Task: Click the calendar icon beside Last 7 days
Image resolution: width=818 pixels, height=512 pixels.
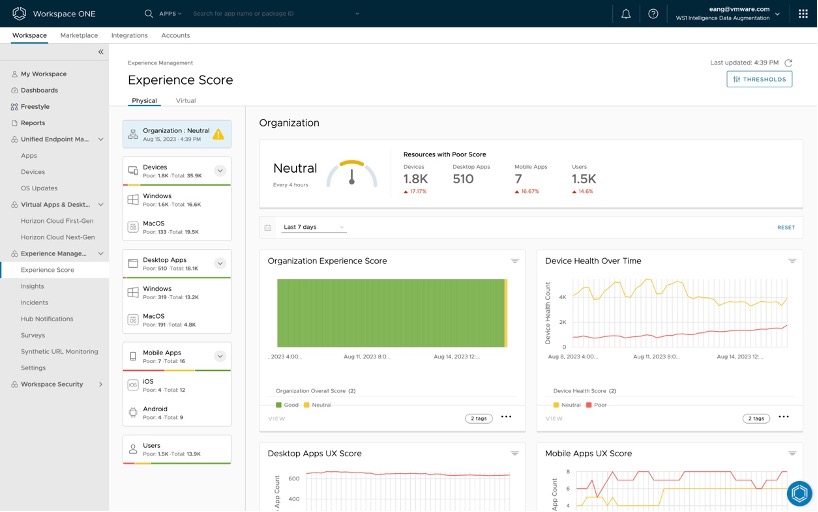Action: 267,227
